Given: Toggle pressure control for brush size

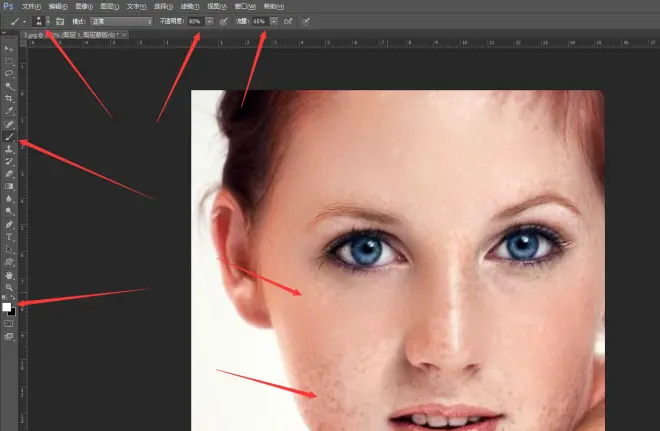Looking at the screenshot, I should pos(306,21).
